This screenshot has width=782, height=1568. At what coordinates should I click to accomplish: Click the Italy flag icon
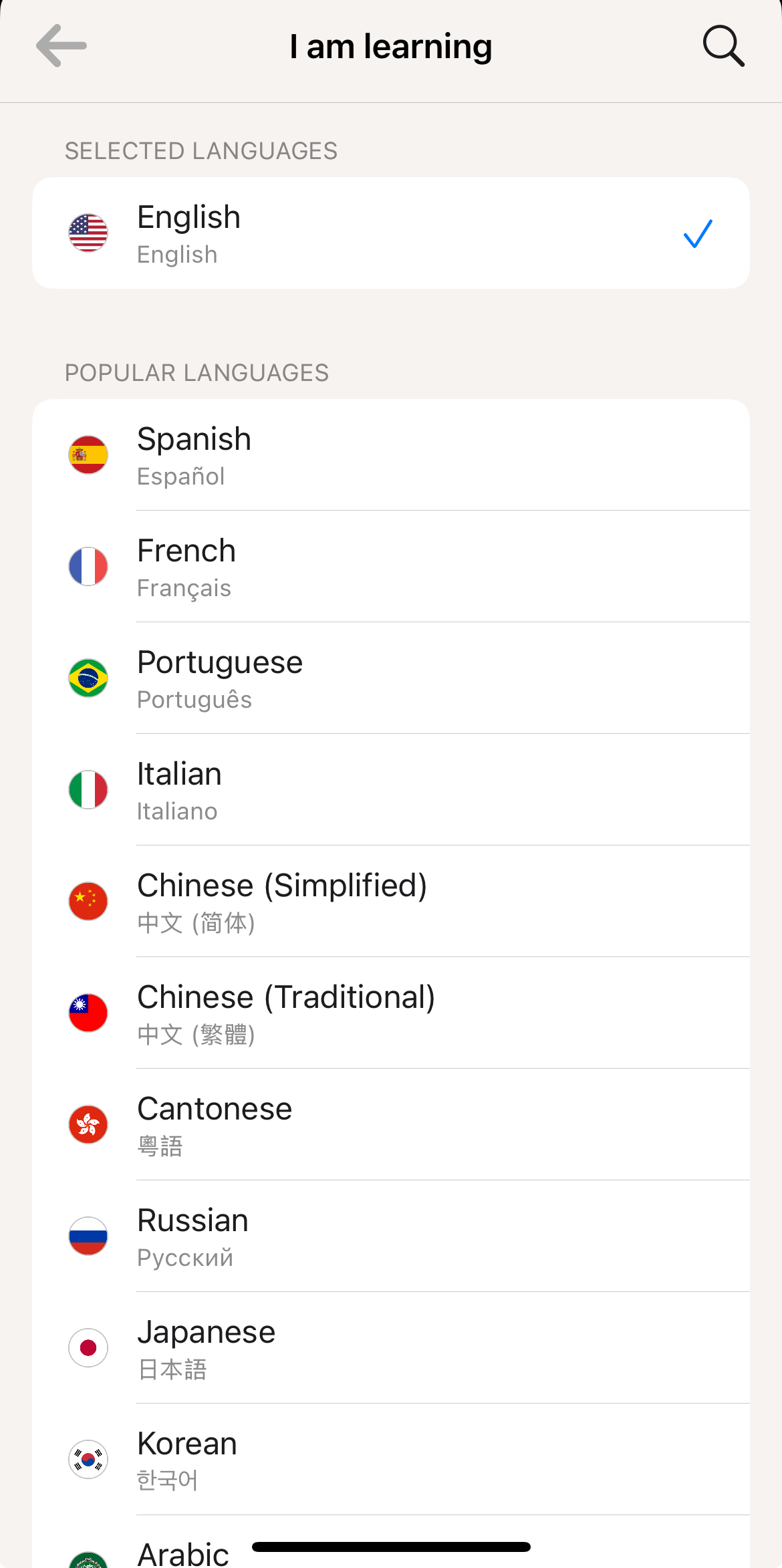[x=88, y=790]
